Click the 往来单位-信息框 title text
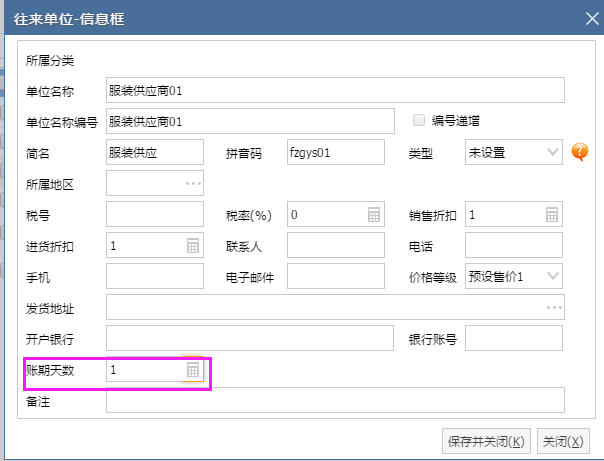 tap(69, 19)
